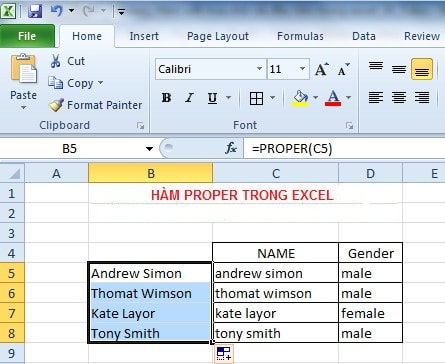Open the Name Box dropdown arrow
Image resolution: width=445 pixels, height=364 pixels.
coord(149,149)
